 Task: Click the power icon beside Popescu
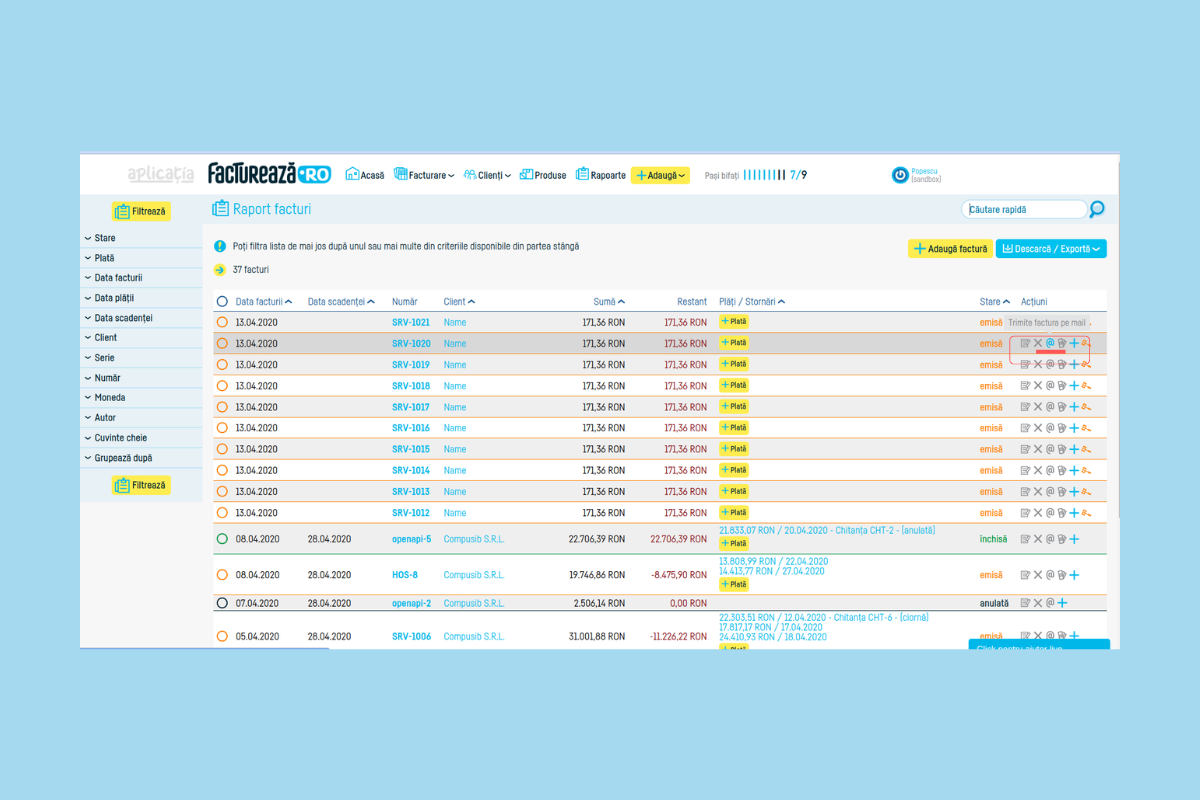900,175
